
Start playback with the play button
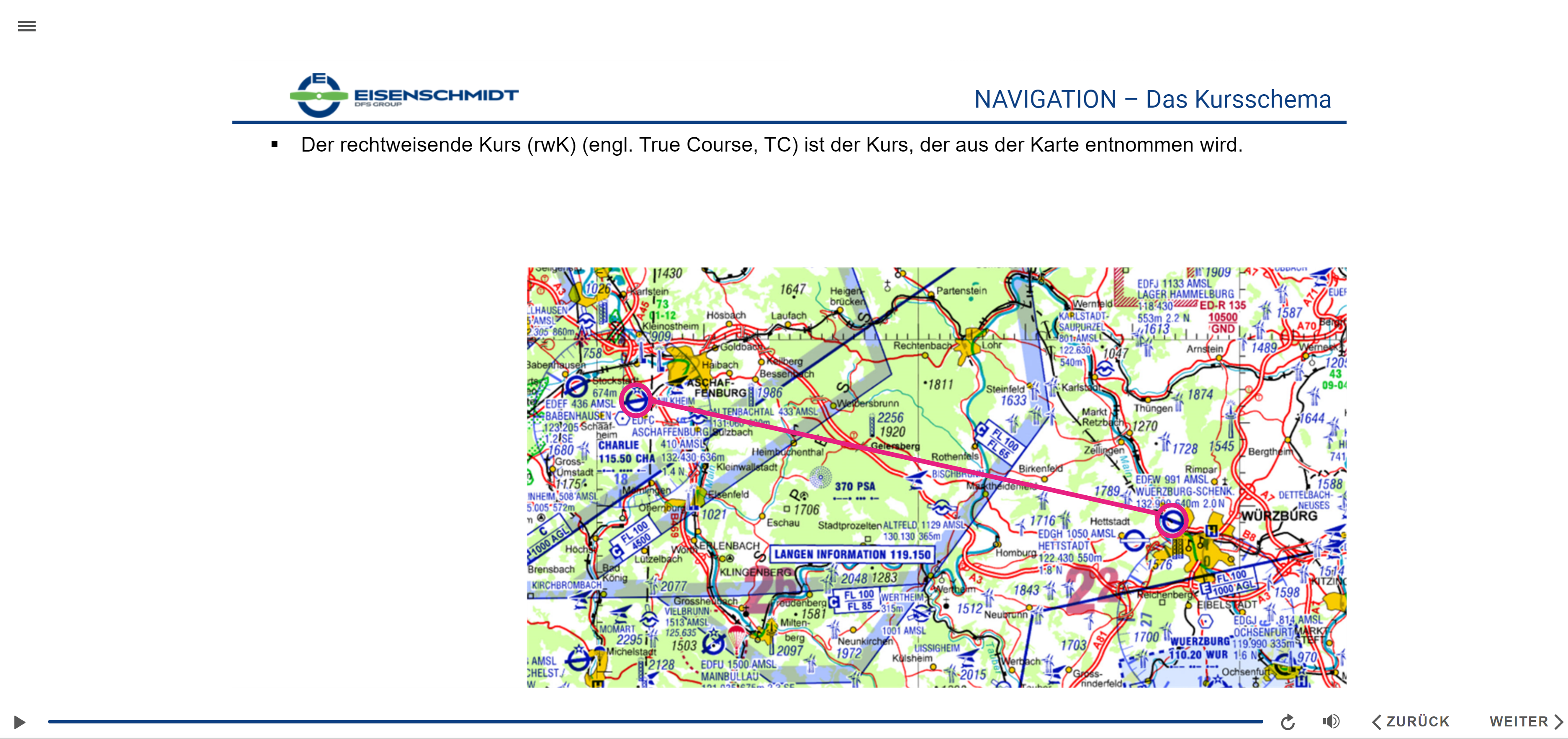pyautogui.click(x=20, y=722)
